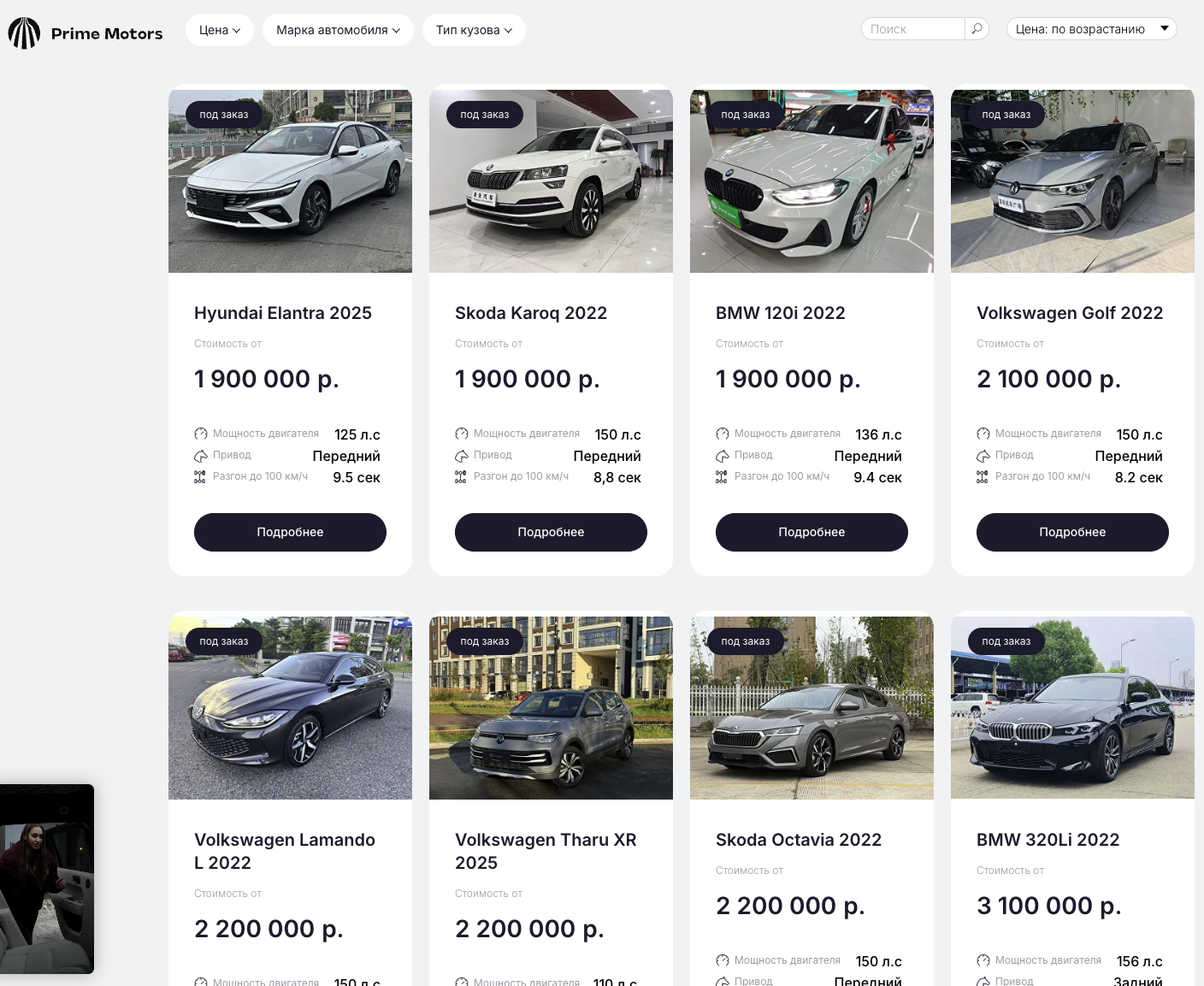Click the 2 100 000 р. price
Viewport: 1204px width, 986px height.
coord(1048,379)
